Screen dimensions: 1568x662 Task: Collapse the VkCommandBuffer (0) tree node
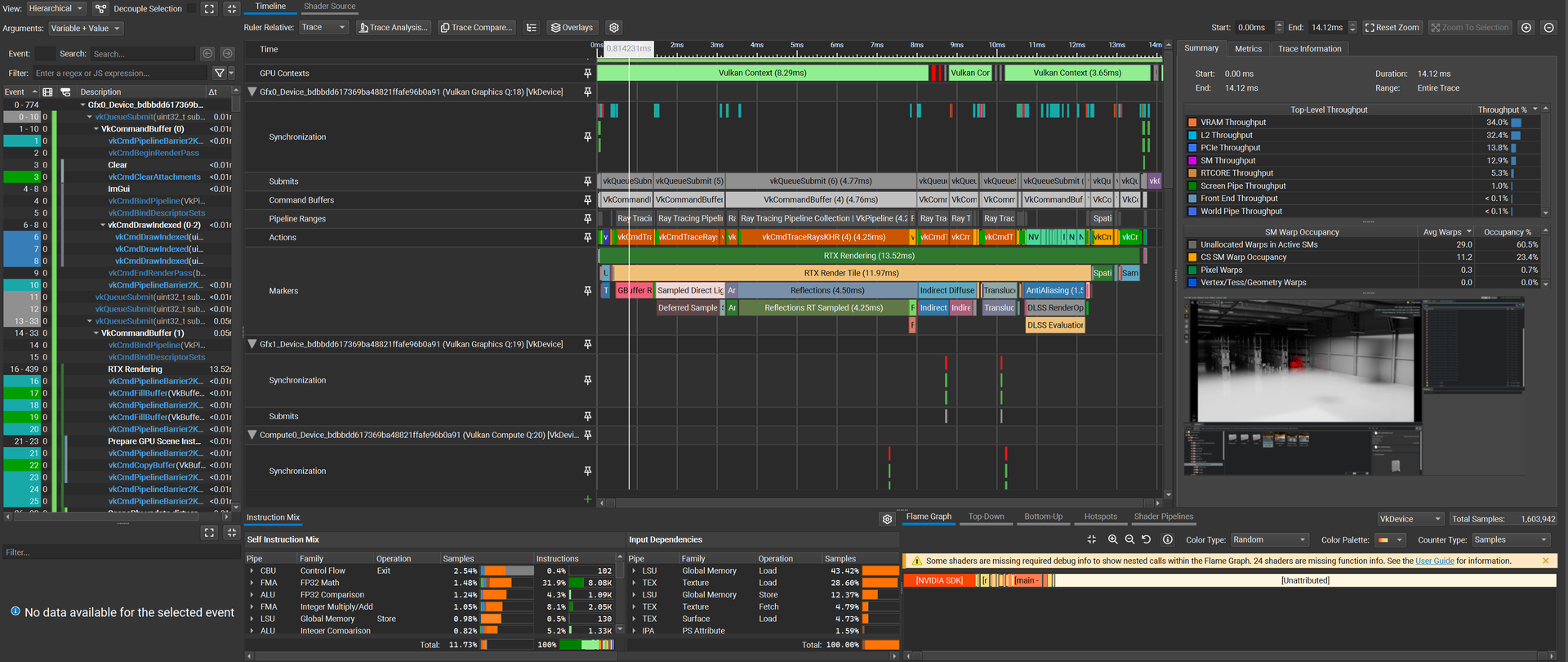(96, 129)
